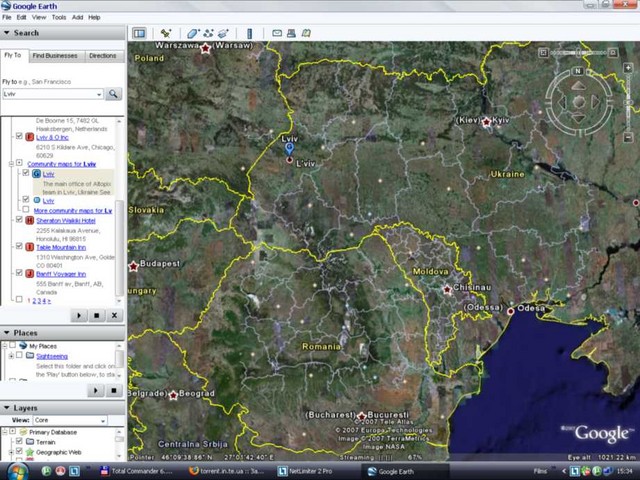Viewport: 640px width, 480px height.
Task: Click the Add Image Overlay toolbar icon
Action: click(x=223, y=33)
